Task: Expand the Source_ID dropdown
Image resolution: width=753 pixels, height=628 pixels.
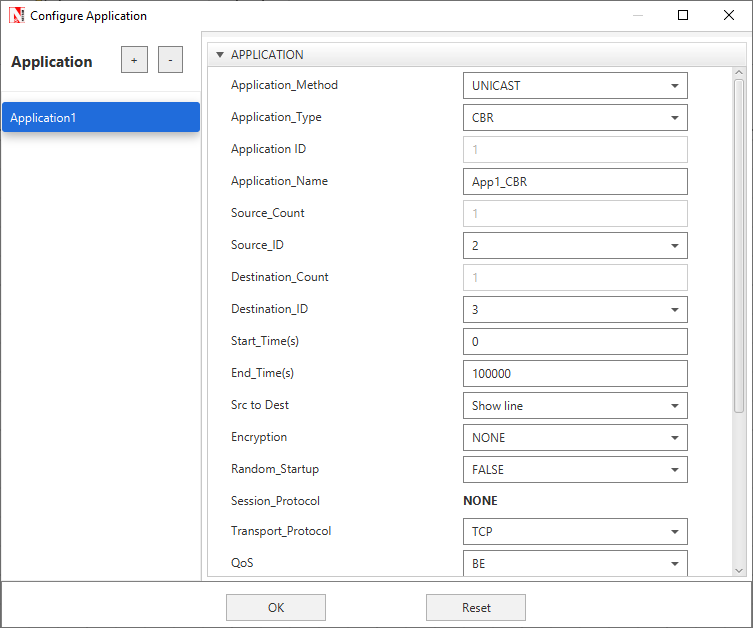Action: [575, 245]
